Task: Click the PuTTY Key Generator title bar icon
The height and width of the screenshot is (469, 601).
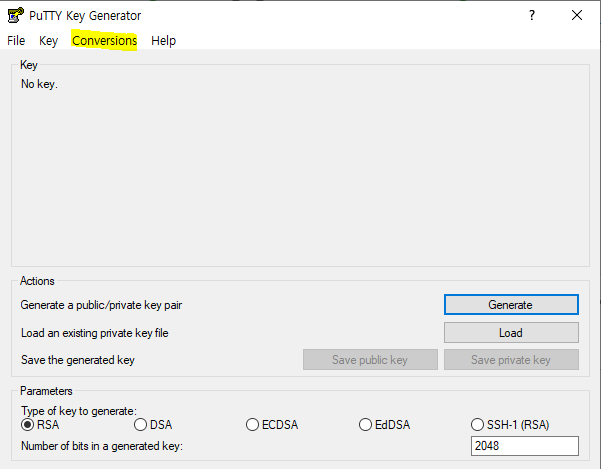Action: 15,15
